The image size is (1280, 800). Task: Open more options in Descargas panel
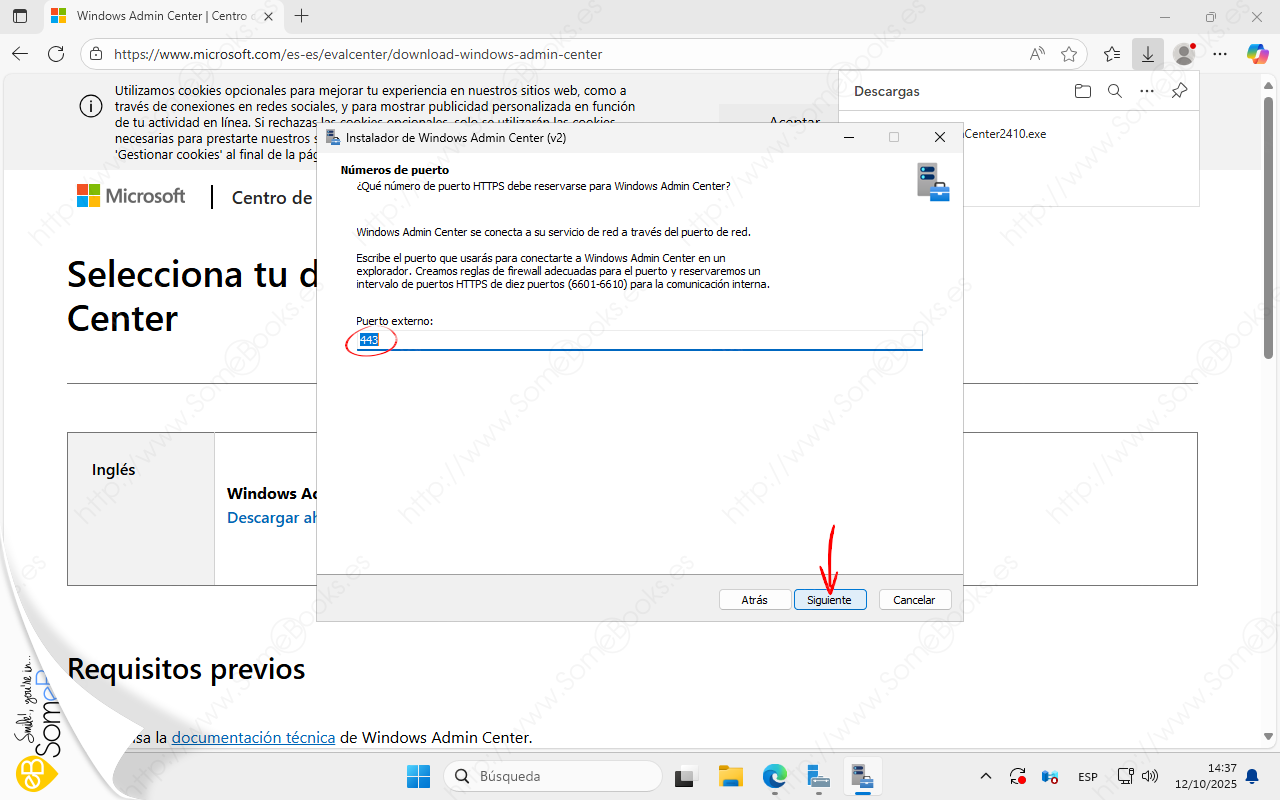click(1147, 91)
